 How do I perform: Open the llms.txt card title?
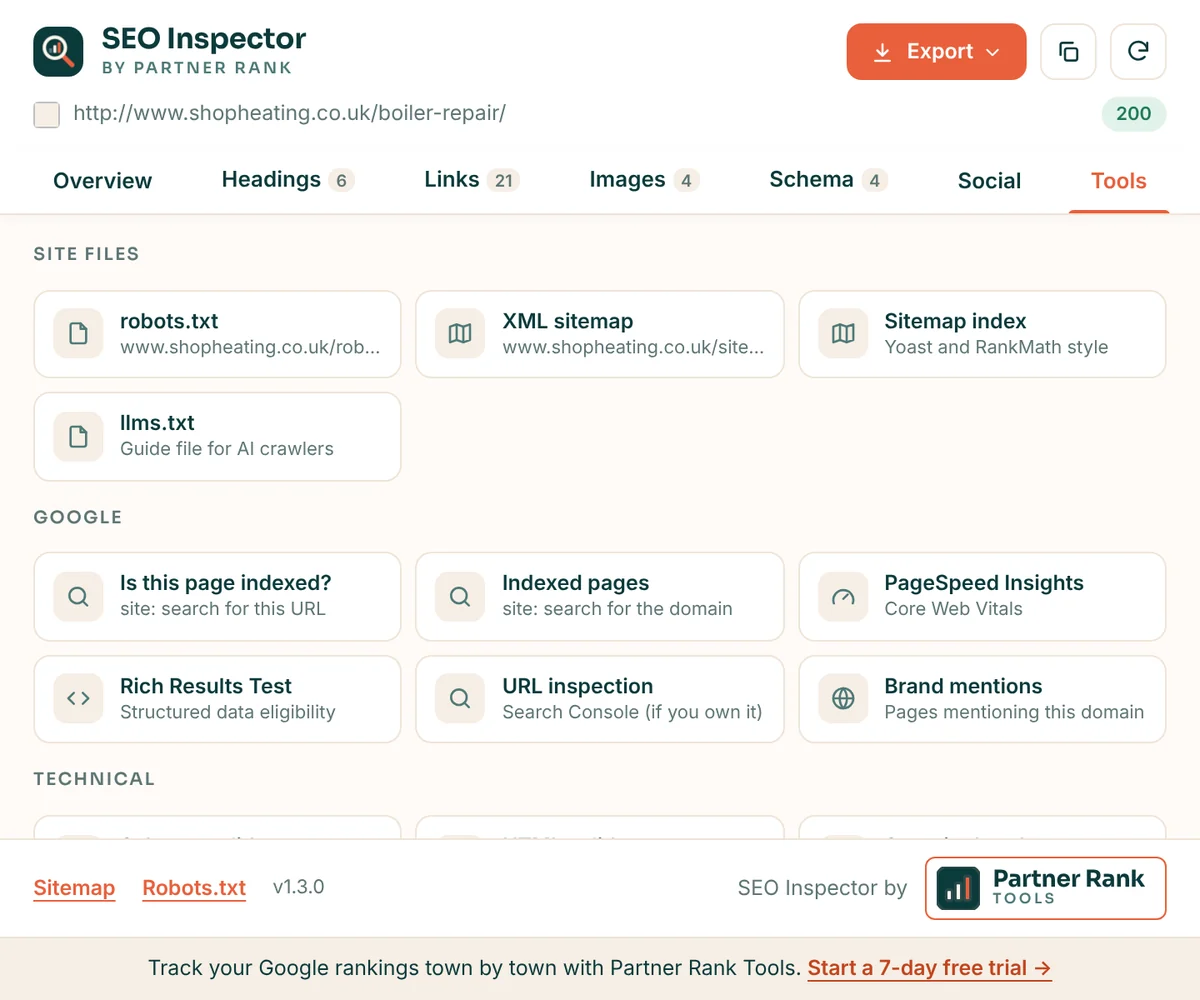click(x=157, y=423)
